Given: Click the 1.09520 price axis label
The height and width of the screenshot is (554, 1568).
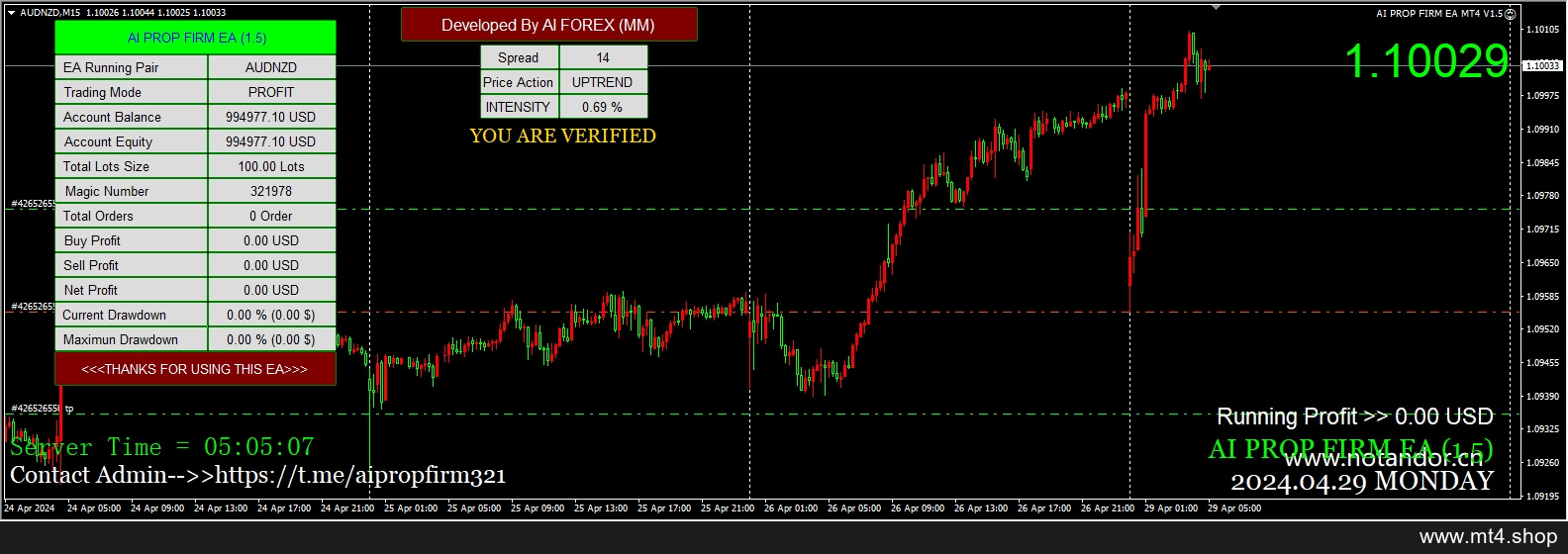Looking at the screenshot, I should (x=1542, y=329).
